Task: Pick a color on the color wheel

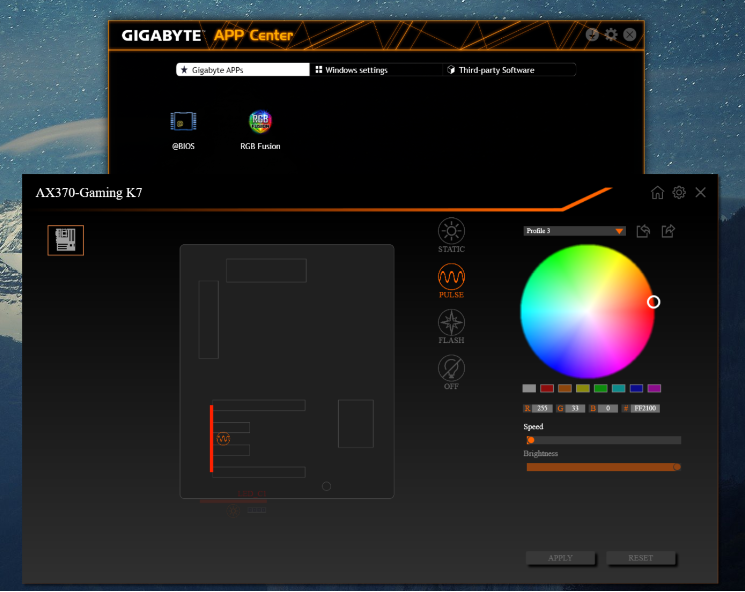Action: (587, 312)
